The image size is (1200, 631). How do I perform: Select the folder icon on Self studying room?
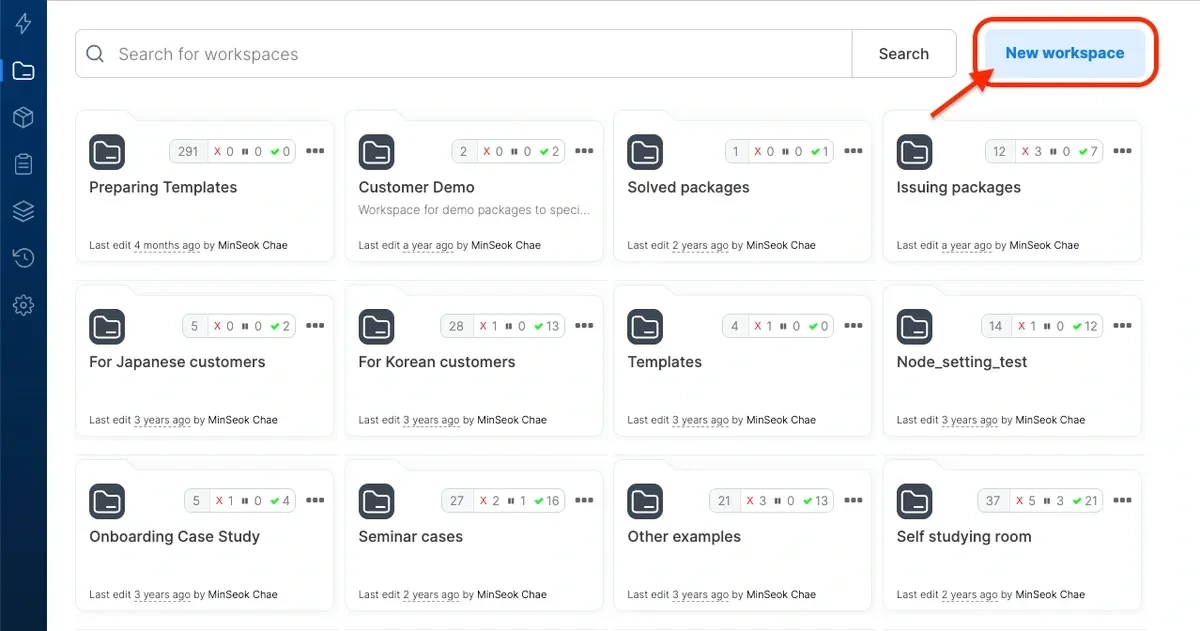(x=914, y=501)
